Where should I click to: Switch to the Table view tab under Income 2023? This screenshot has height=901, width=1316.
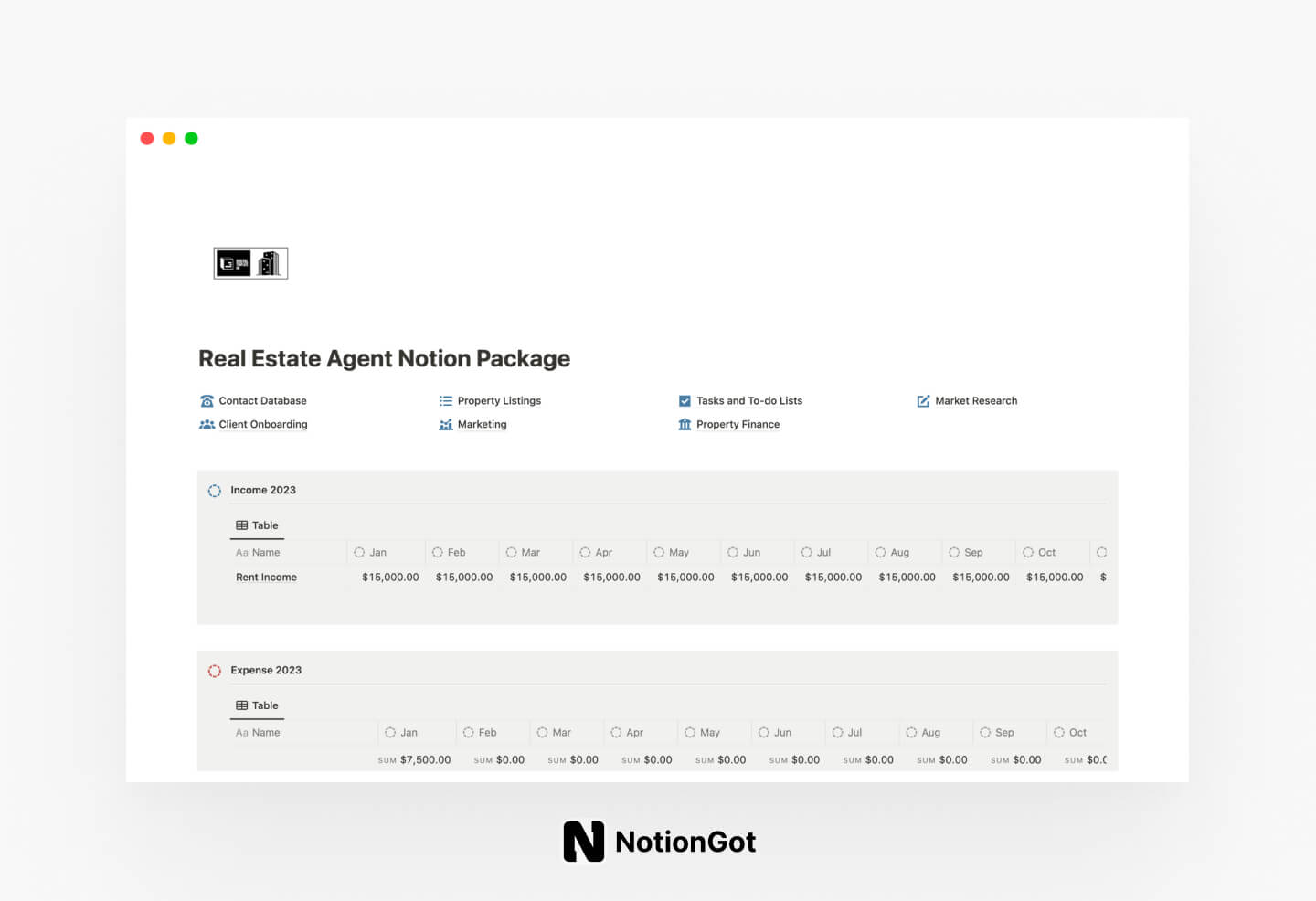coord(257,525)
